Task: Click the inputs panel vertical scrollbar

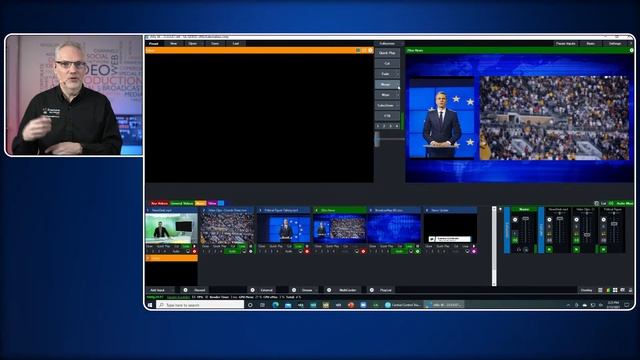Action: (494, 246)
